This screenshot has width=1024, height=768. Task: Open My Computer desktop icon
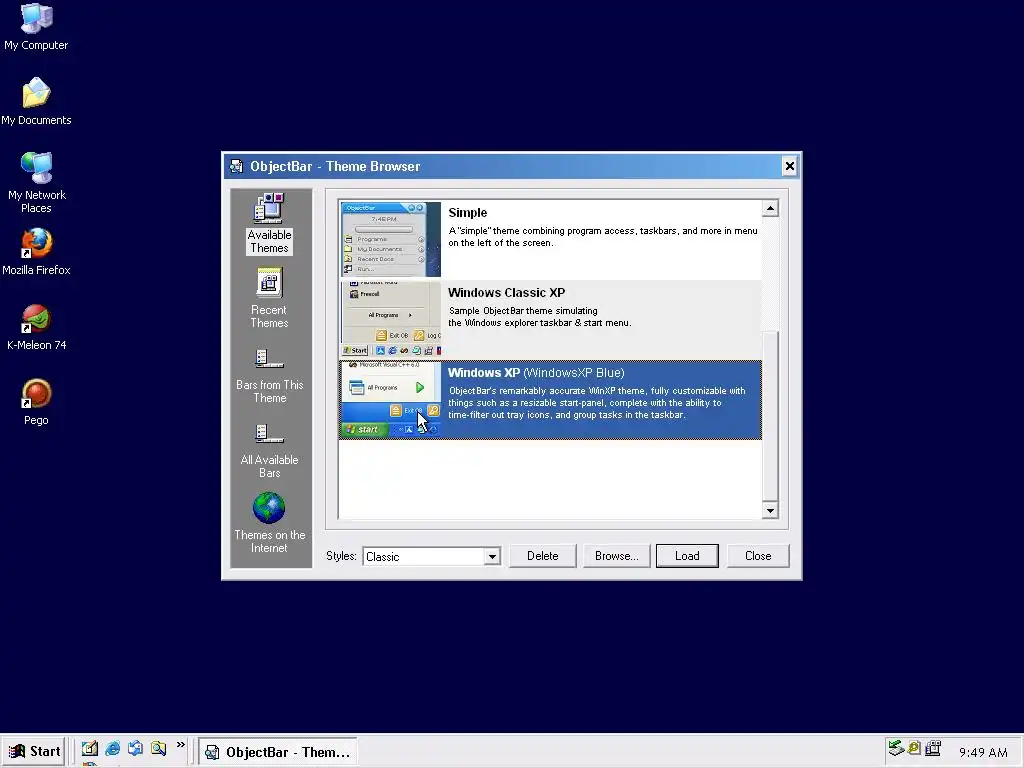36,26
